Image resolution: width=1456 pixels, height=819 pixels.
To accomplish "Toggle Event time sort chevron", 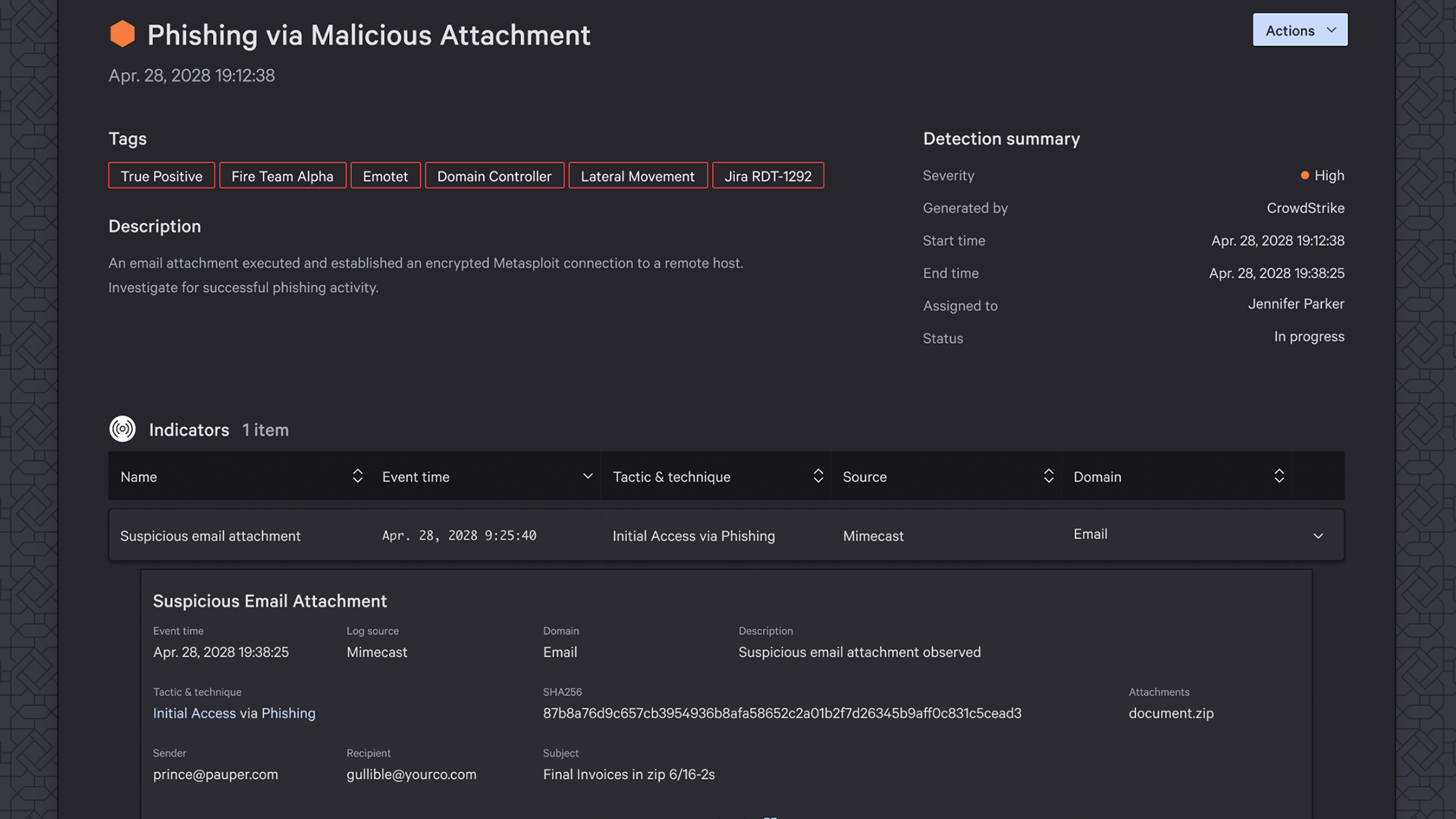I will tap(587, 476).
